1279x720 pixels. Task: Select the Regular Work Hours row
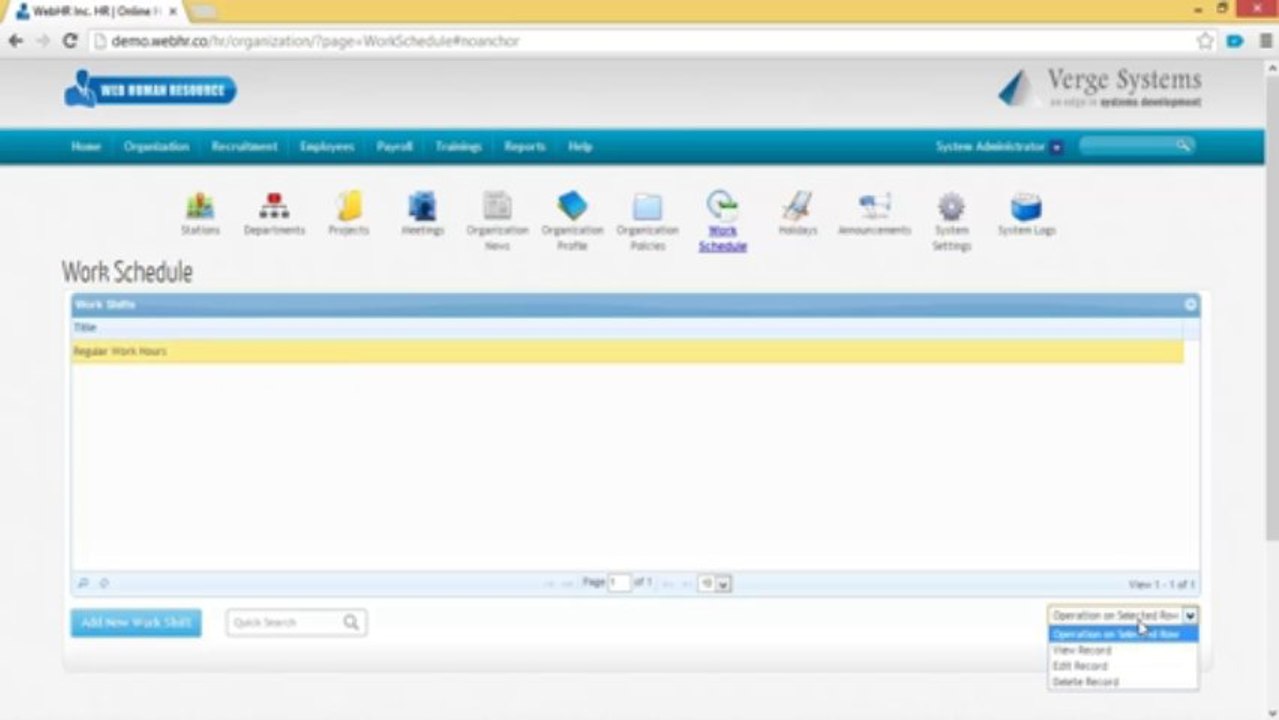(627, 352)
